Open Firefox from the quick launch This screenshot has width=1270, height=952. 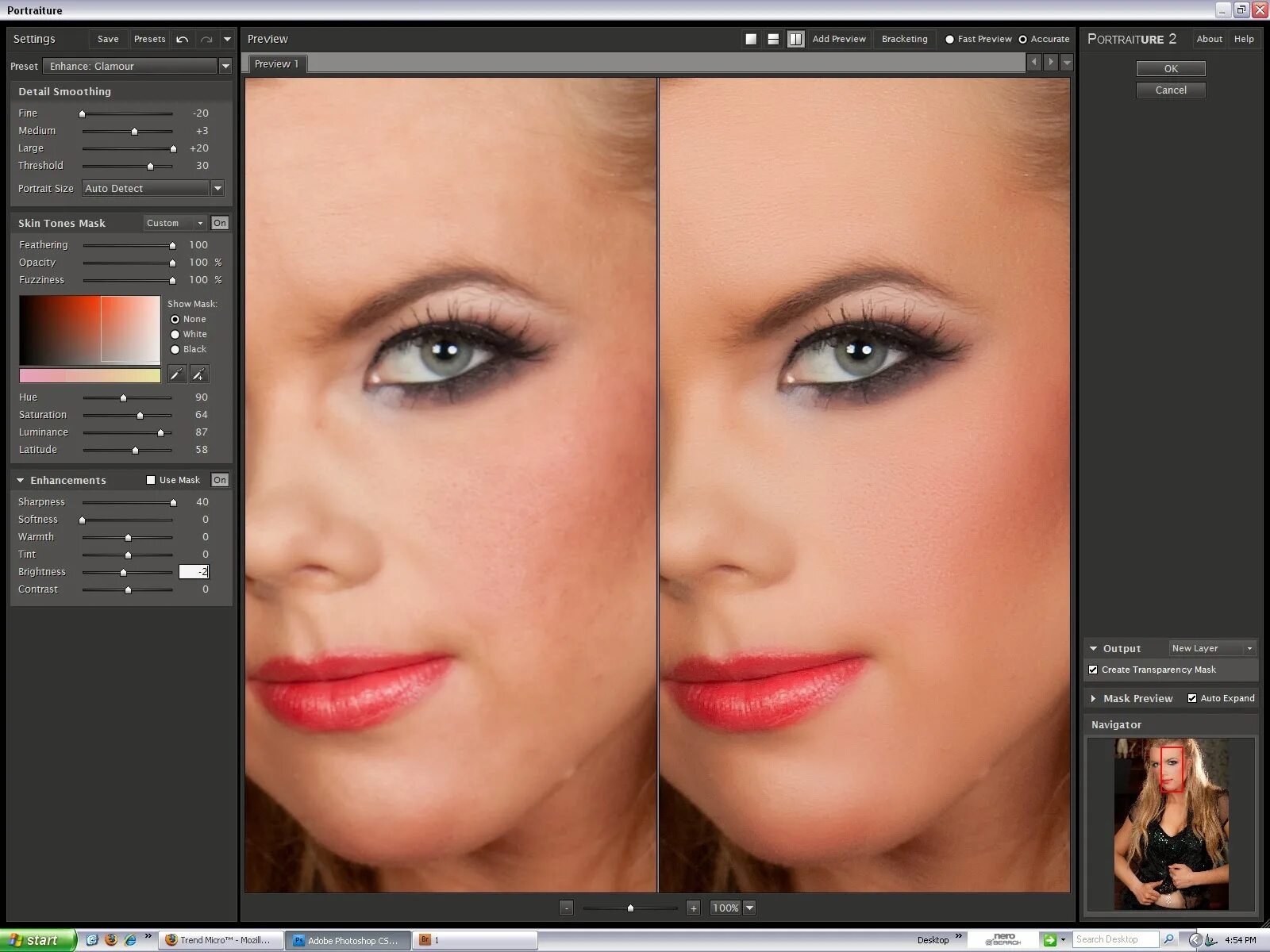[111, 940]
